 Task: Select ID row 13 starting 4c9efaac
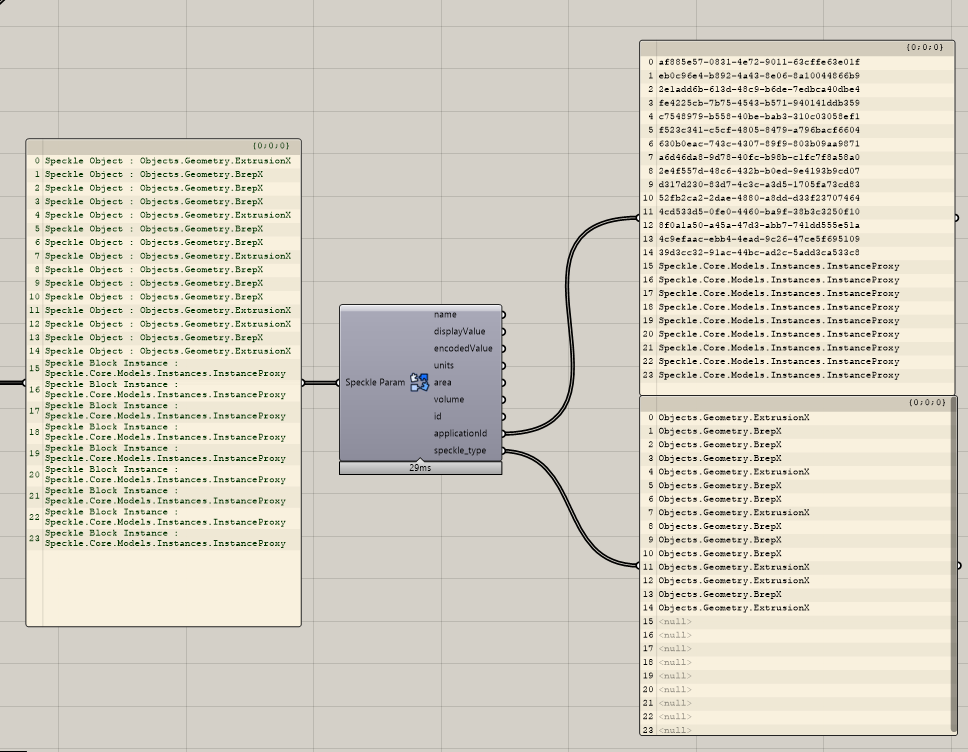click(759, 238)
